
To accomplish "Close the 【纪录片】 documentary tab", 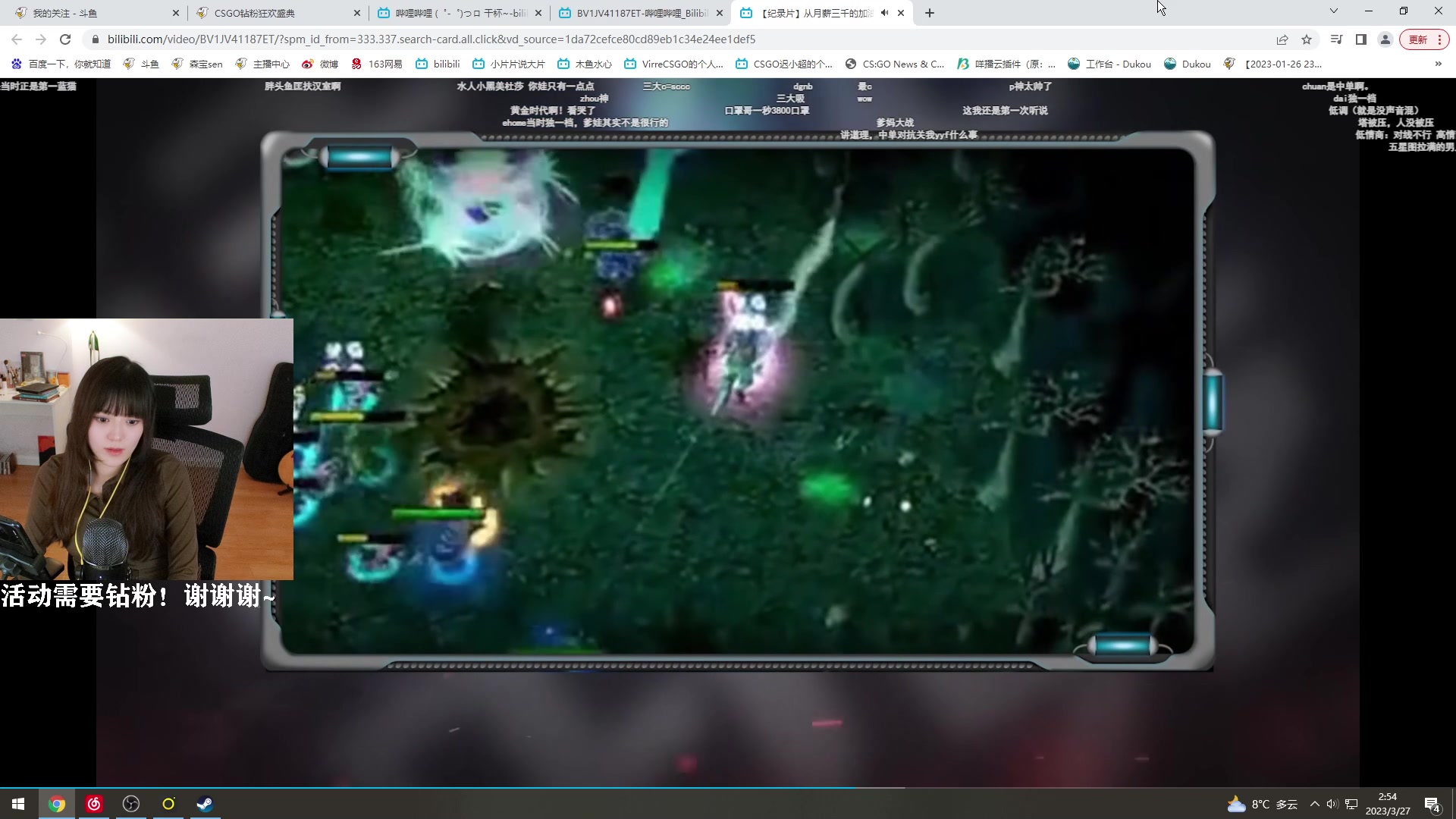I will (901, 13).
